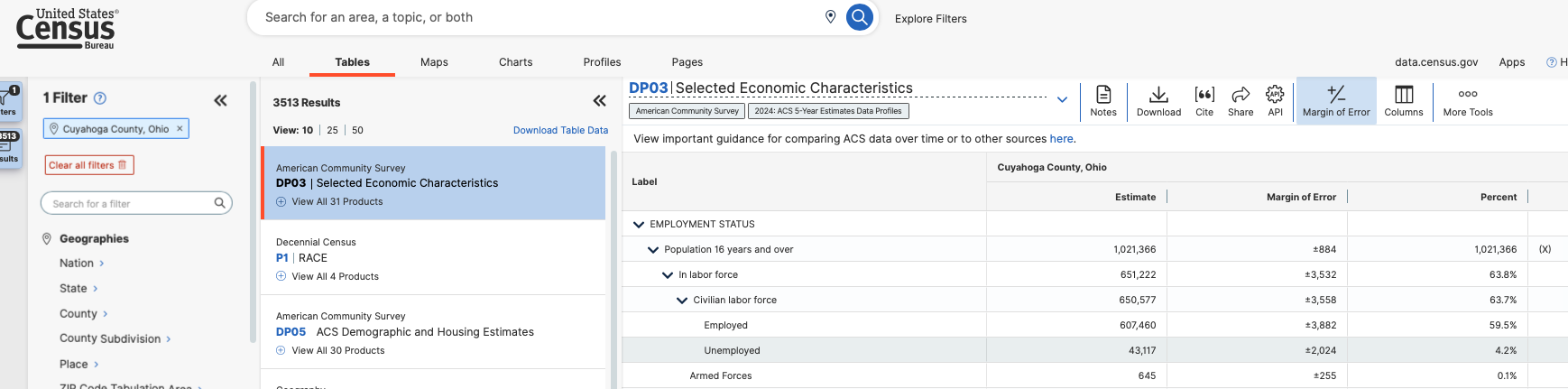Click Download Table Data link
Screen dimensions: 1568x389
(x=560, y=130)
